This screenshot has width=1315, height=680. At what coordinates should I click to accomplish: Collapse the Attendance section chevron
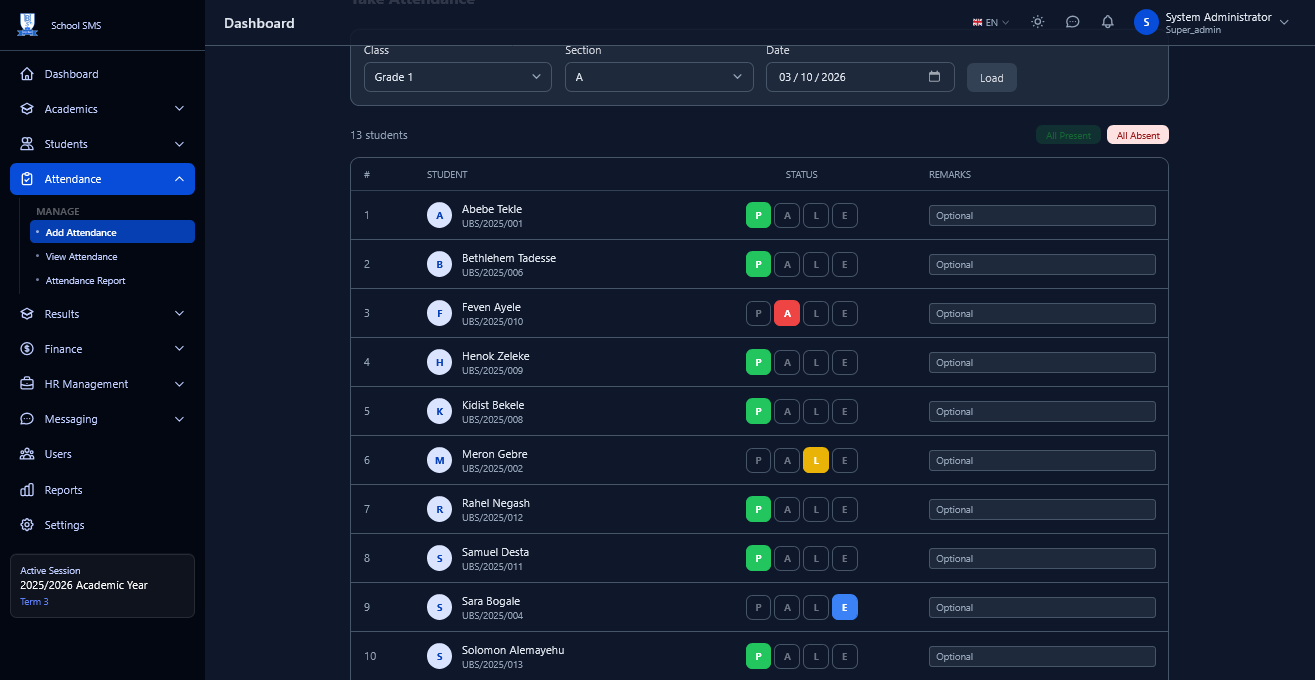pos(179,179)
